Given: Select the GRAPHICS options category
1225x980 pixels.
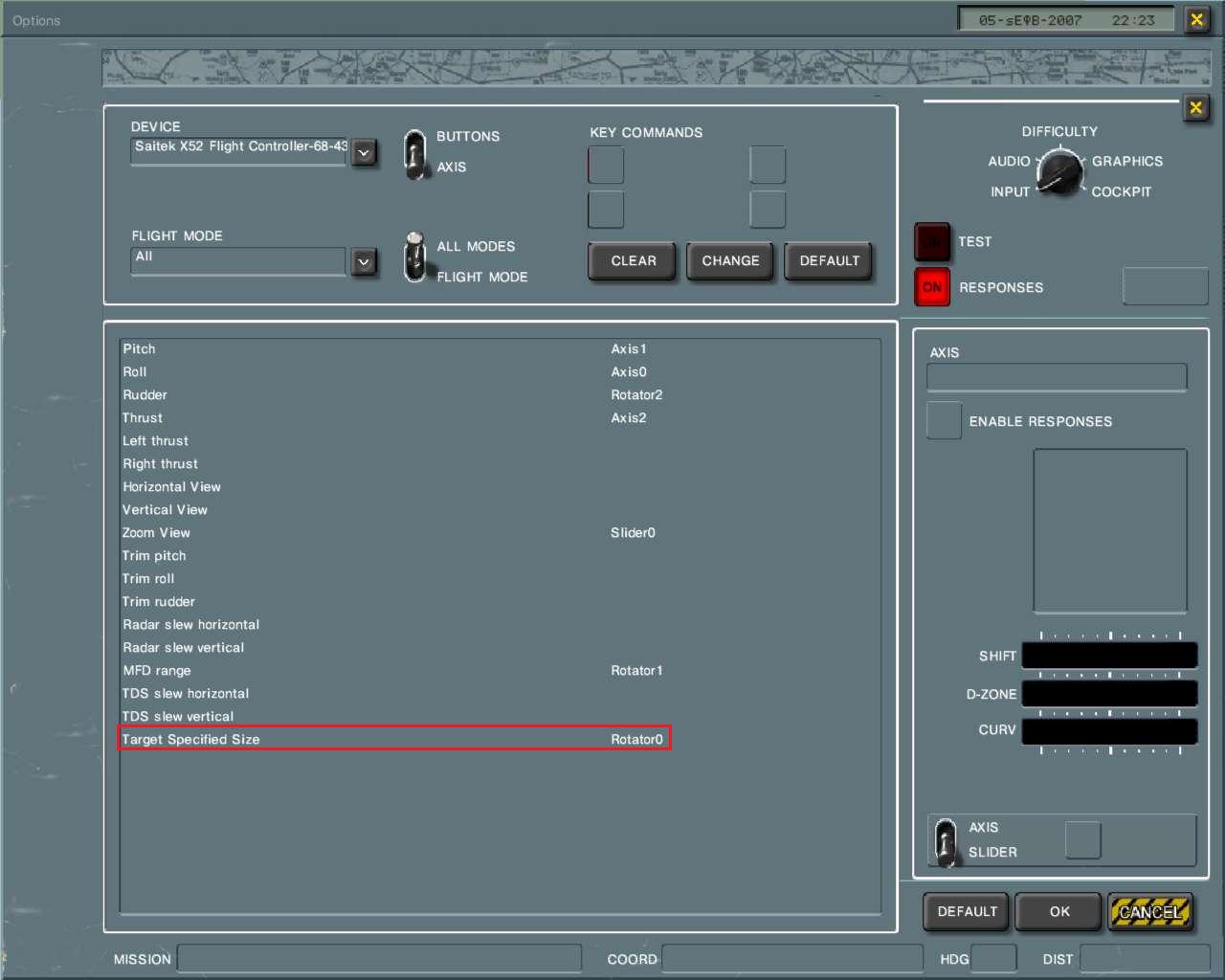Looking at the screenshot, I should coord(1127,162).
